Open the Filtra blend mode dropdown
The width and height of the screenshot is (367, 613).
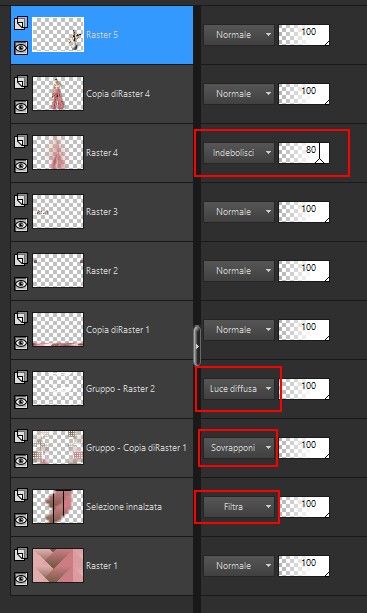[239, 507]
